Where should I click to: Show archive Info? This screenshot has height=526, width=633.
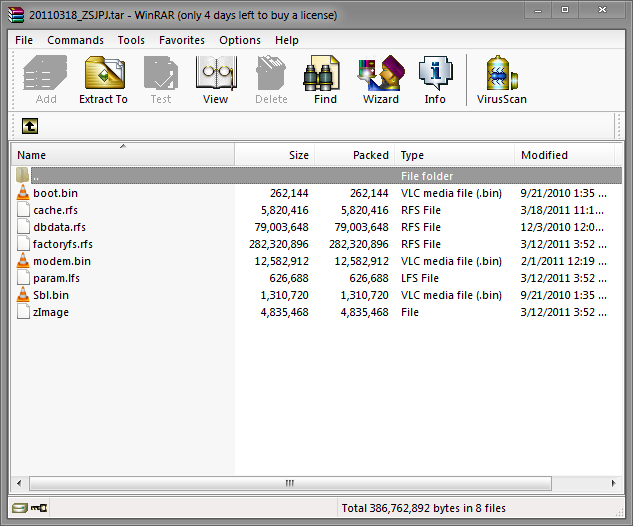435,79
